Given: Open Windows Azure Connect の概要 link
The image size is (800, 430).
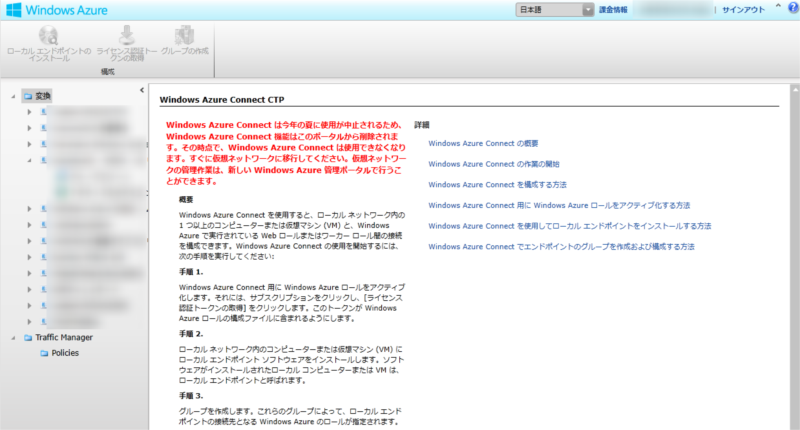Looking at the screenshot, I should 483,143.
